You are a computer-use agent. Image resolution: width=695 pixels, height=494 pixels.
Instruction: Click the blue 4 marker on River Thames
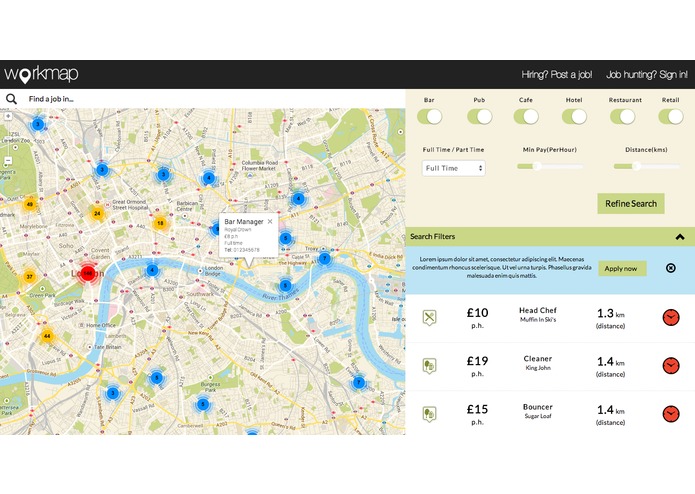pyautogui.click(x=152, y=270)
